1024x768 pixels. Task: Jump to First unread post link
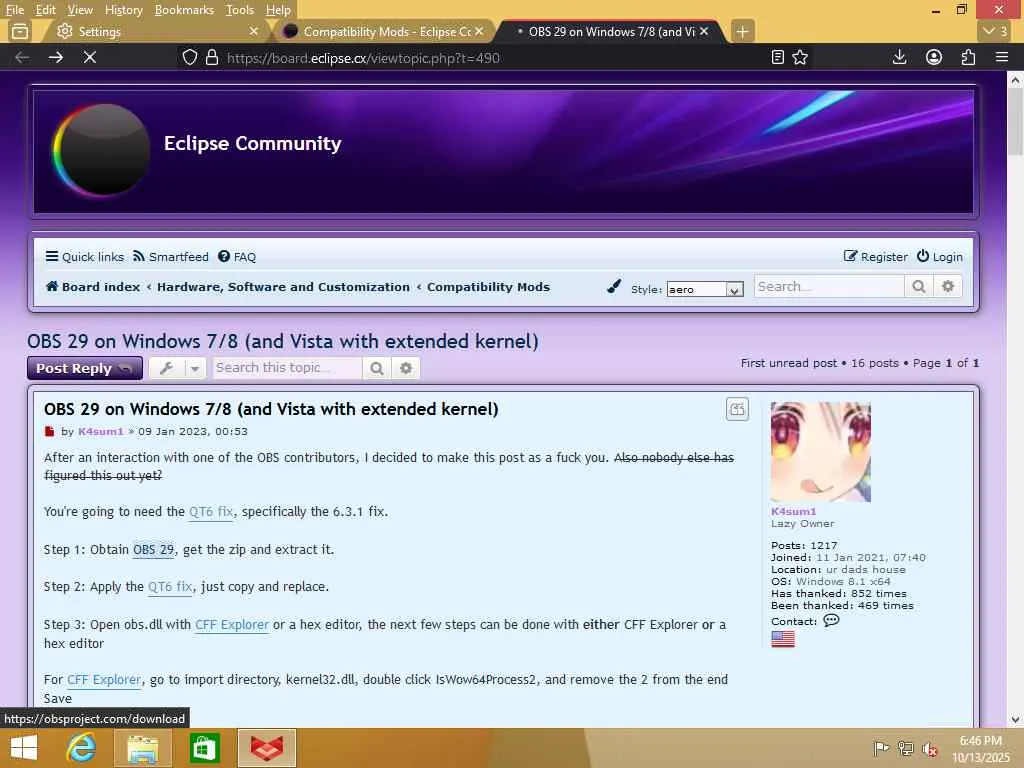(788, 363)
